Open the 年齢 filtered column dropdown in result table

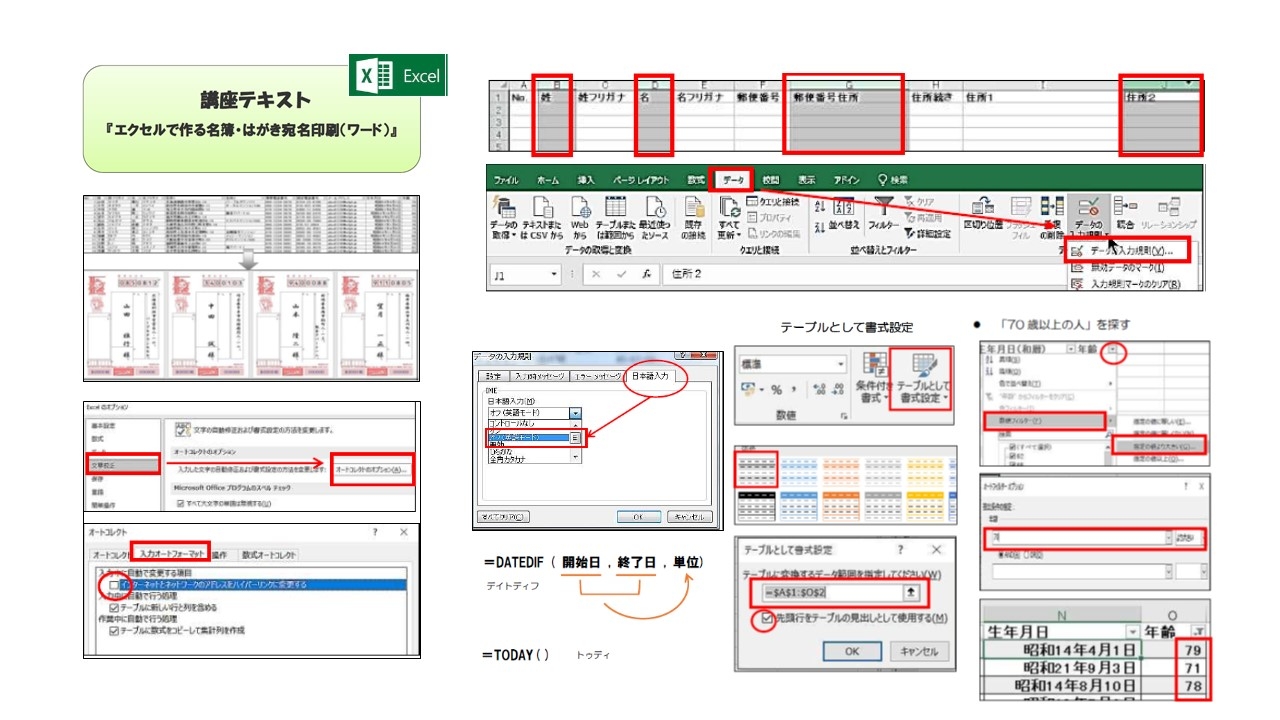pos(1199,632)
